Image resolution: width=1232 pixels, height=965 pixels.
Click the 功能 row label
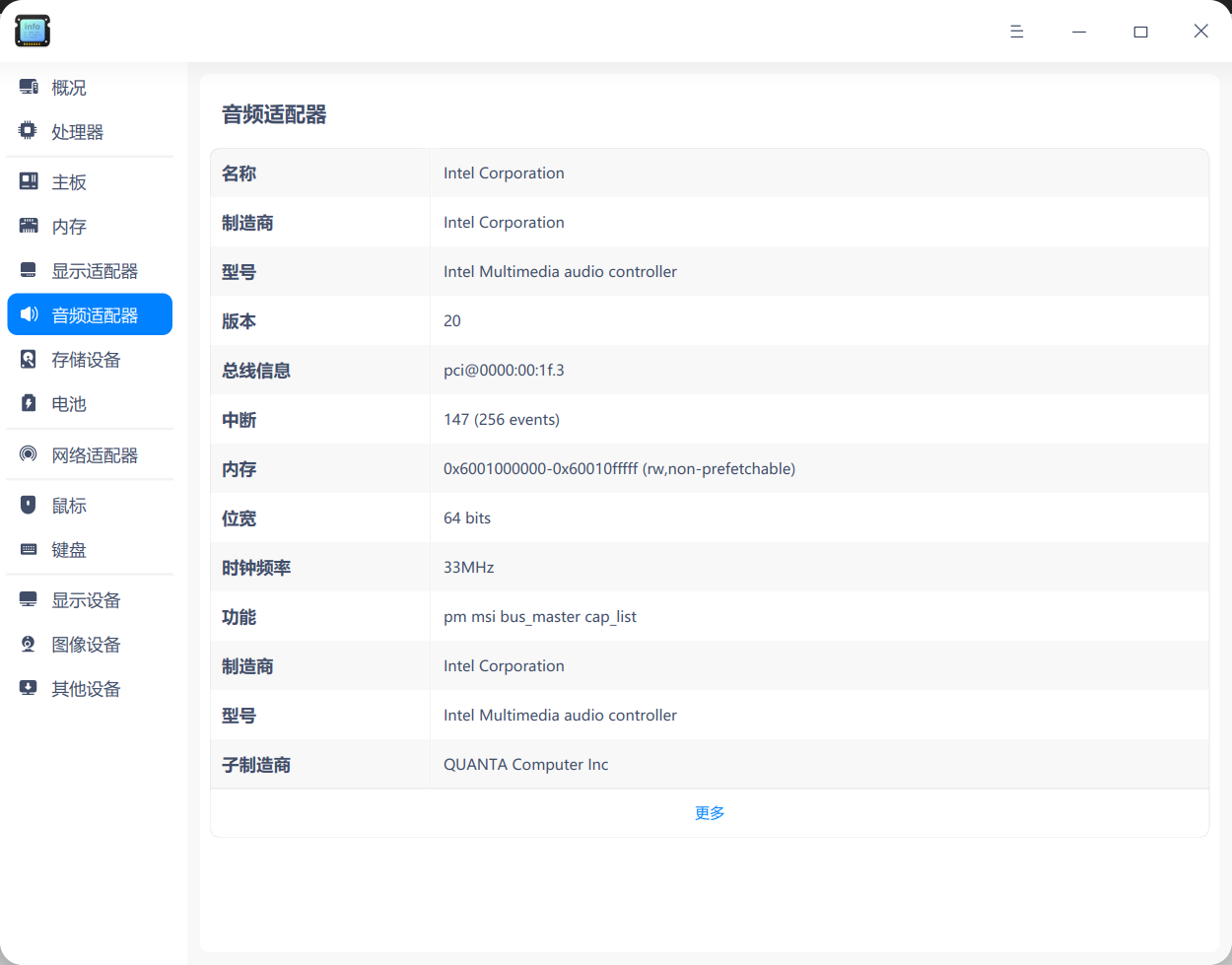click(x=239, y=617)
